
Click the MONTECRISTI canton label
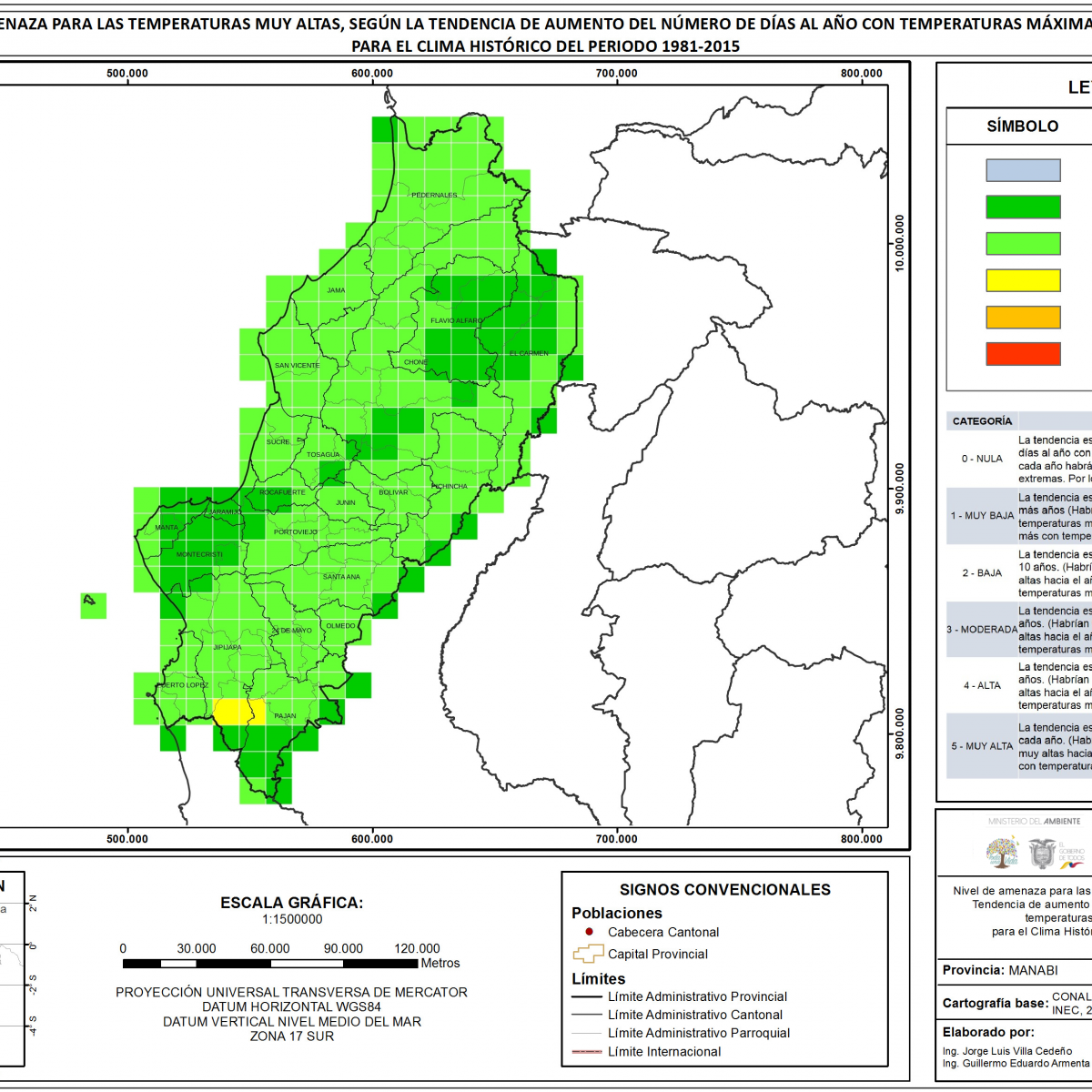(199, 554)
